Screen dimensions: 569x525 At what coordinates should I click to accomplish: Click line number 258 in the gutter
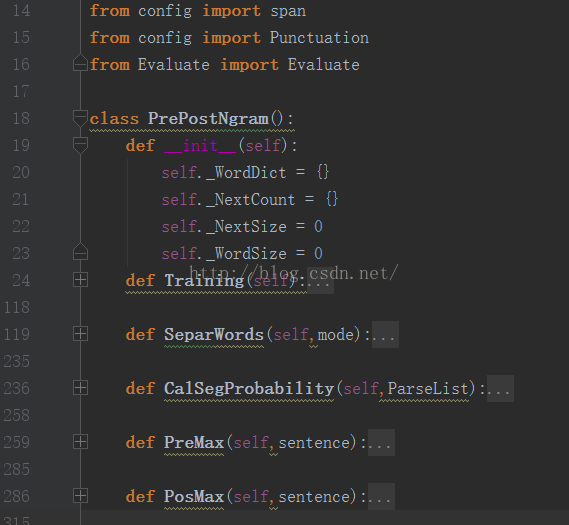coord(17,415)
